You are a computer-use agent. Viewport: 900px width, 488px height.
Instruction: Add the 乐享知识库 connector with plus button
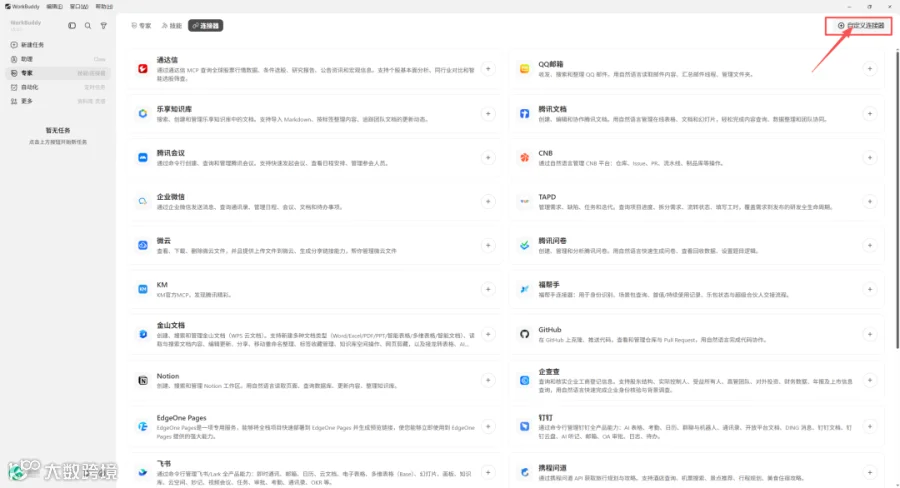(488, 114)
